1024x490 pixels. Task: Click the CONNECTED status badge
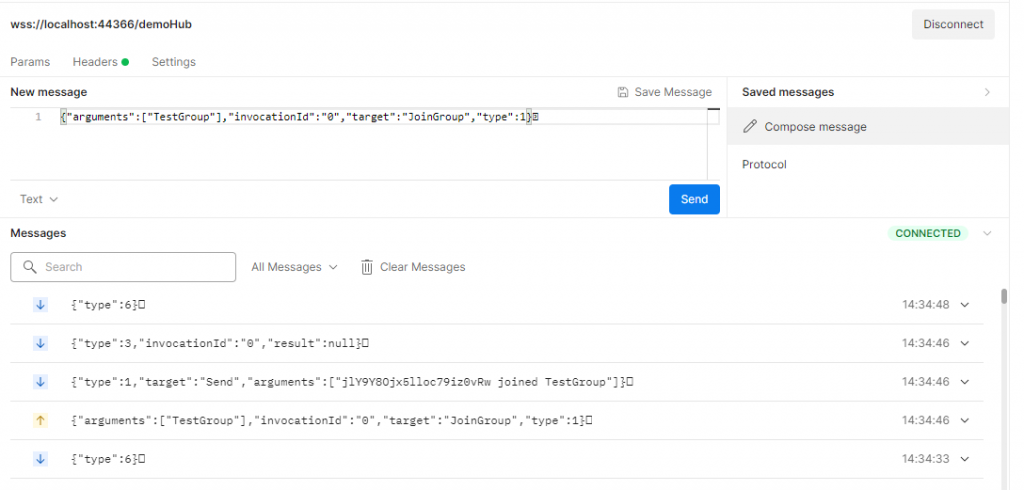point(928,233)
